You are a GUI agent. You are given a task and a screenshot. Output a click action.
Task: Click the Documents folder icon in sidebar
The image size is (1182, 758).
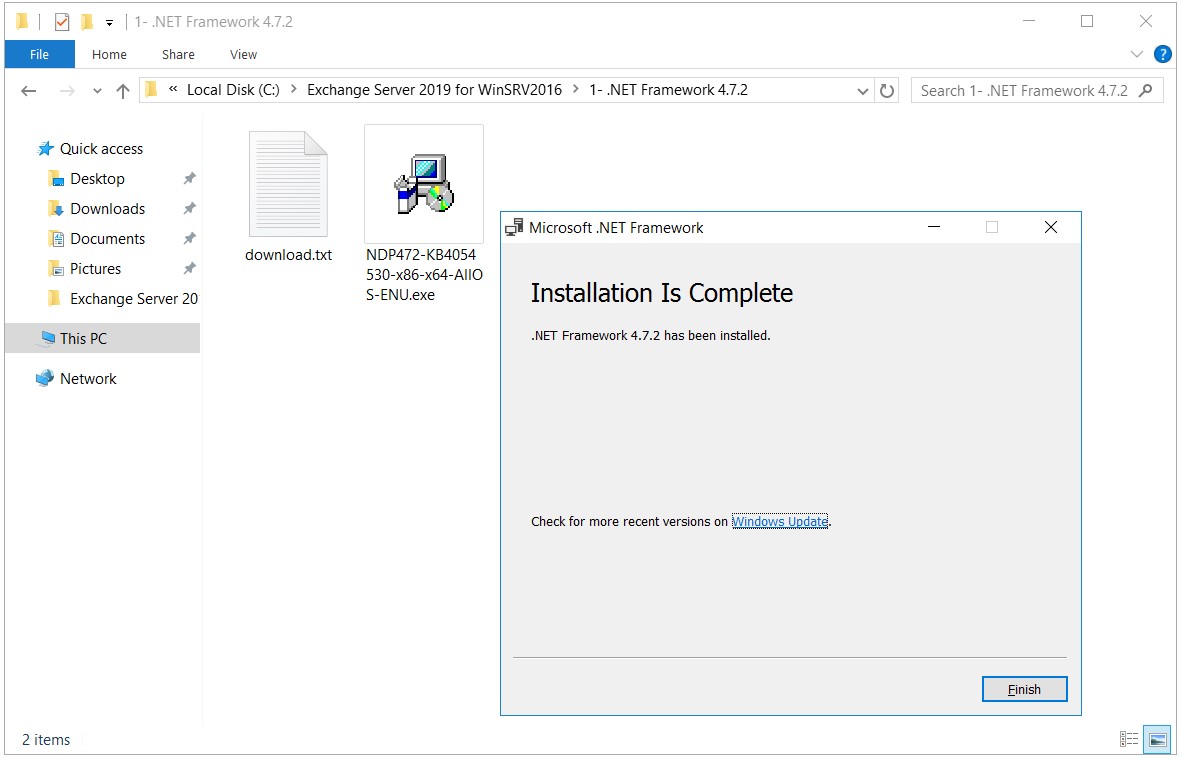point(56,239)
